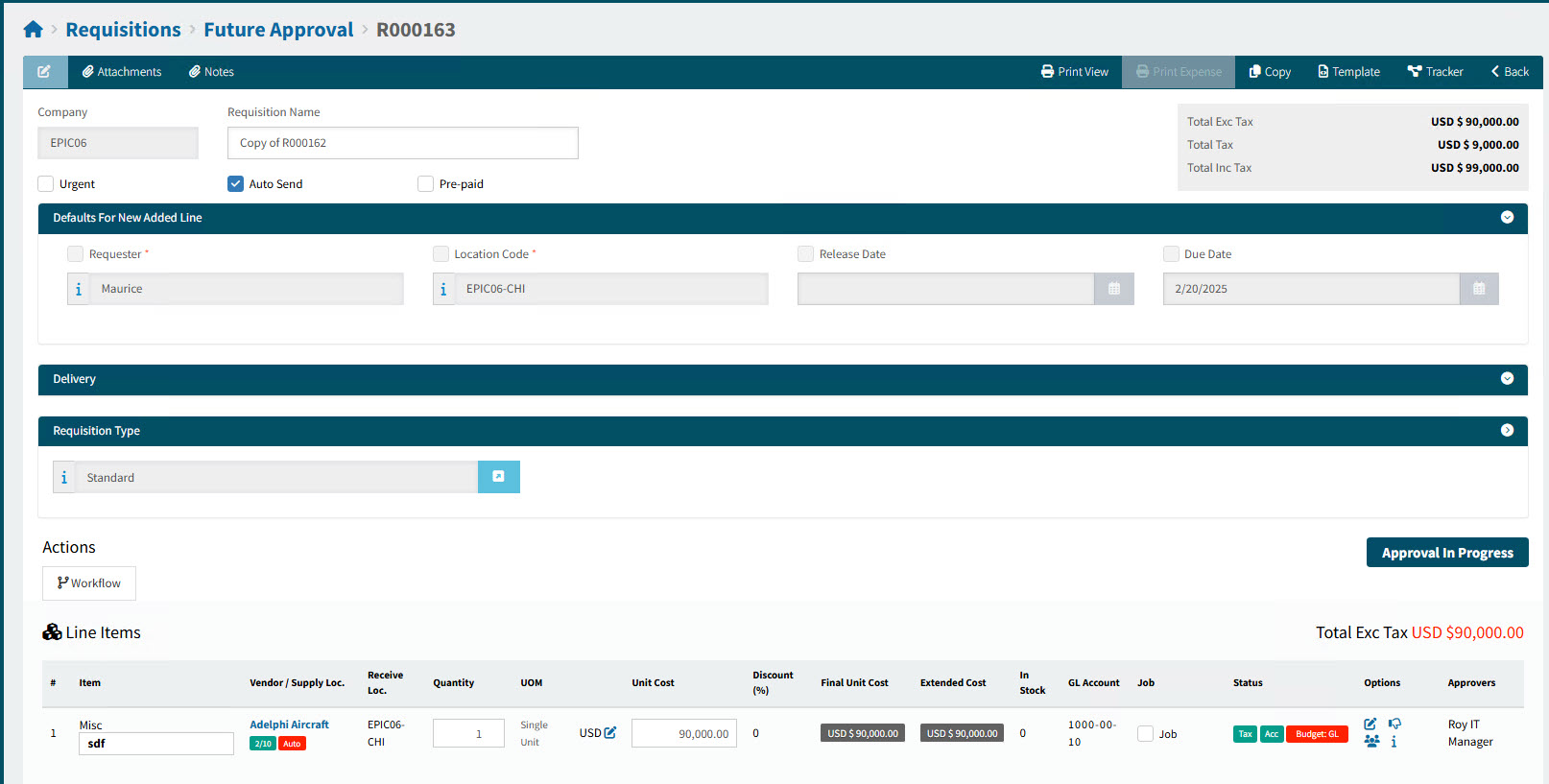Click the Location Code field EPIC06-CHI
Screen dimensions: 1549x784
click(612, 289)
